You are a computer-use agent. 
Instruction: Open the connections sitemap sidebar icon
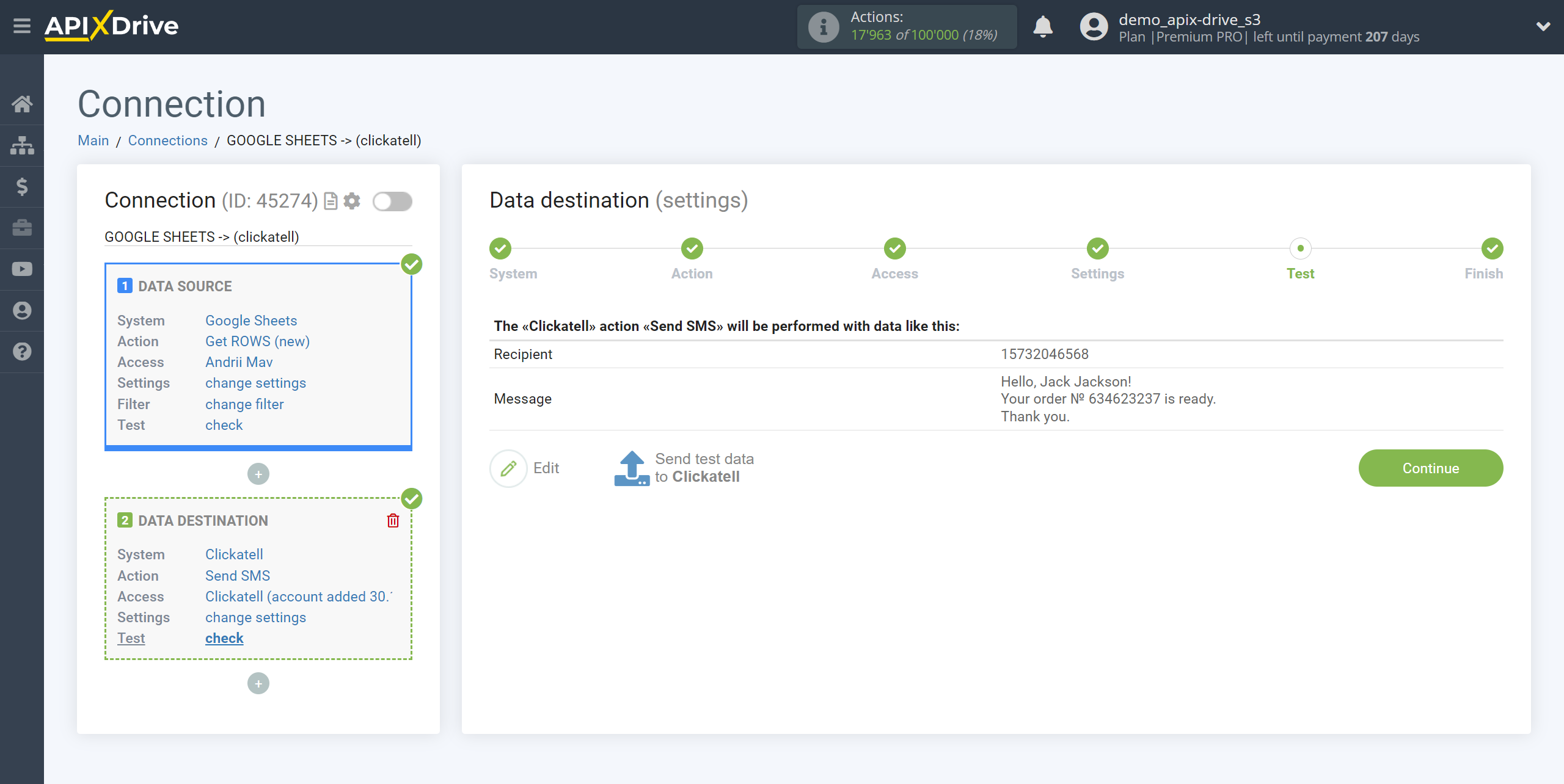coord(22,145)
